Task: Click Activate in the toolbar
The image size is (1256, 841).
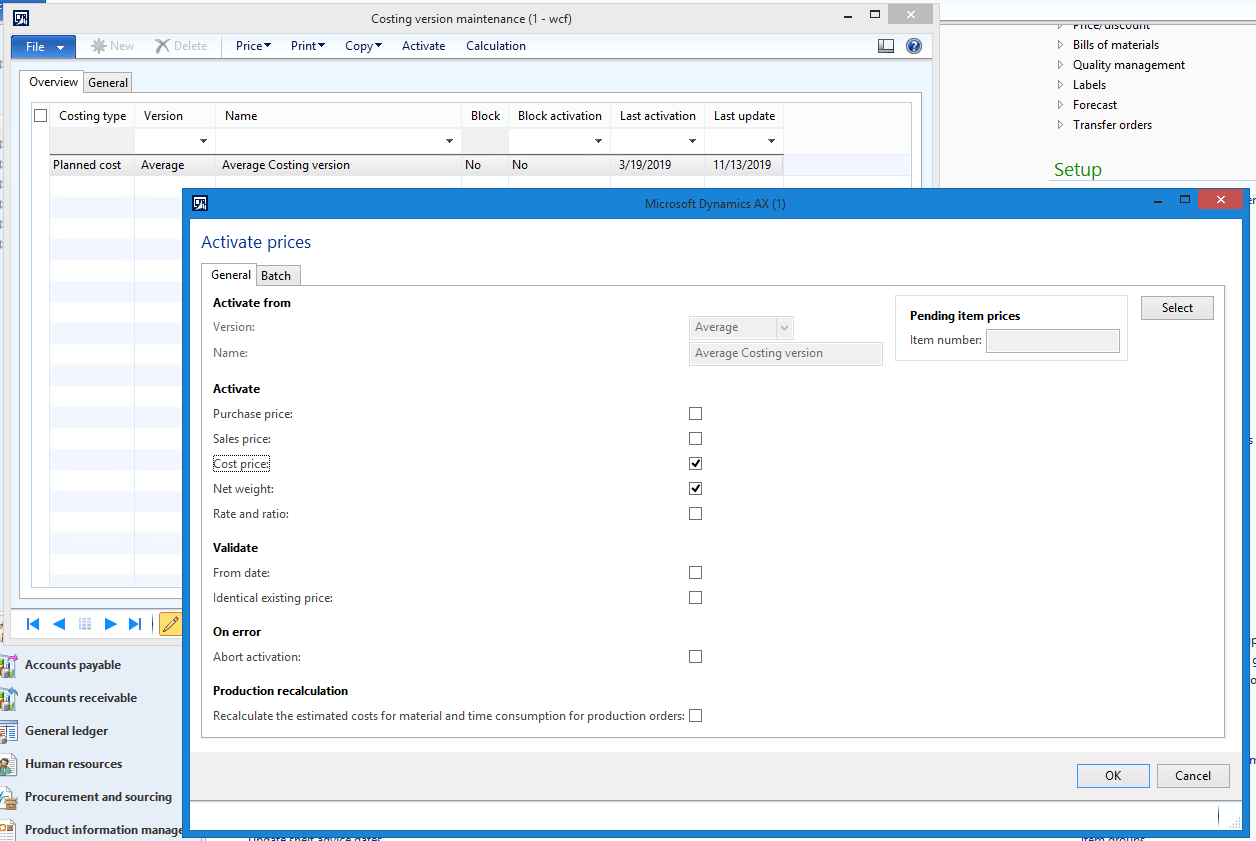Action: [423, 46]
